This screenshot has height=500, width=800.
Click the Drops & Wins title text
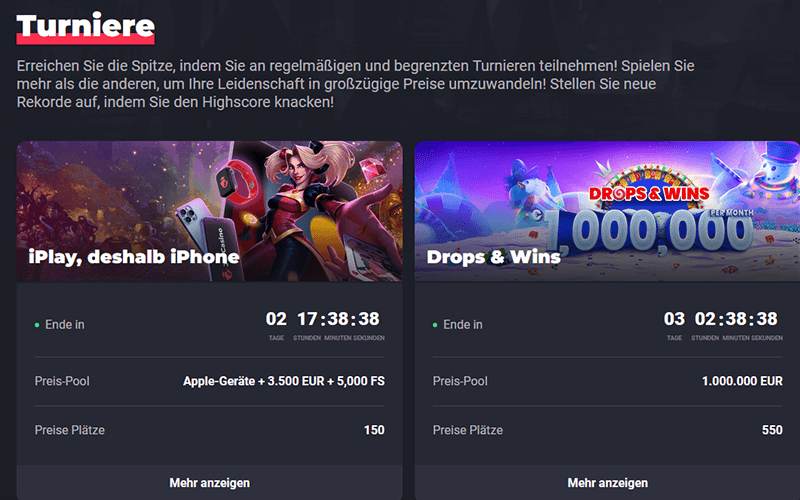[x=493, y=257]
